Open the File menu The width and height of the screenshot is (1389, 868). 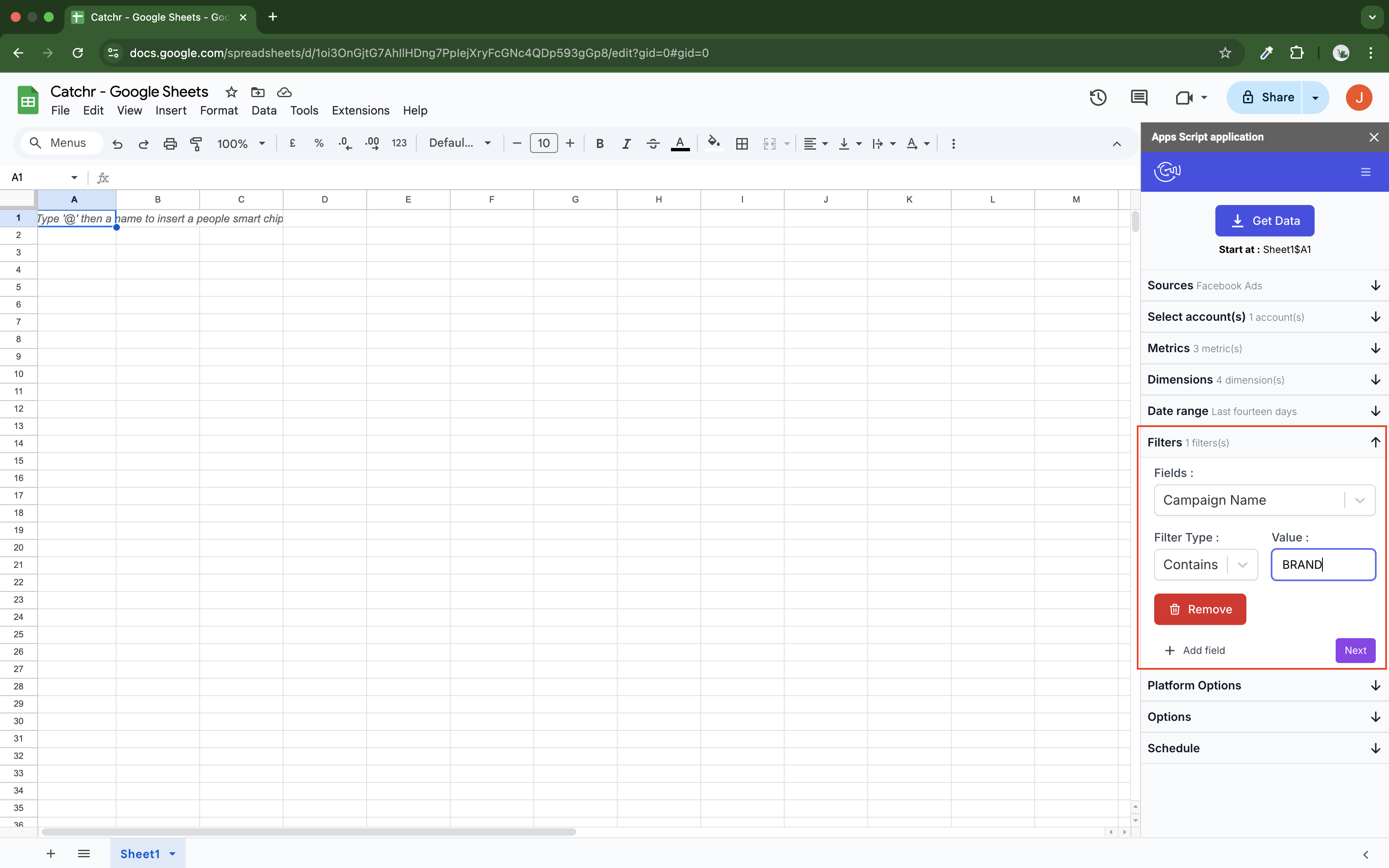pos(60,110)
